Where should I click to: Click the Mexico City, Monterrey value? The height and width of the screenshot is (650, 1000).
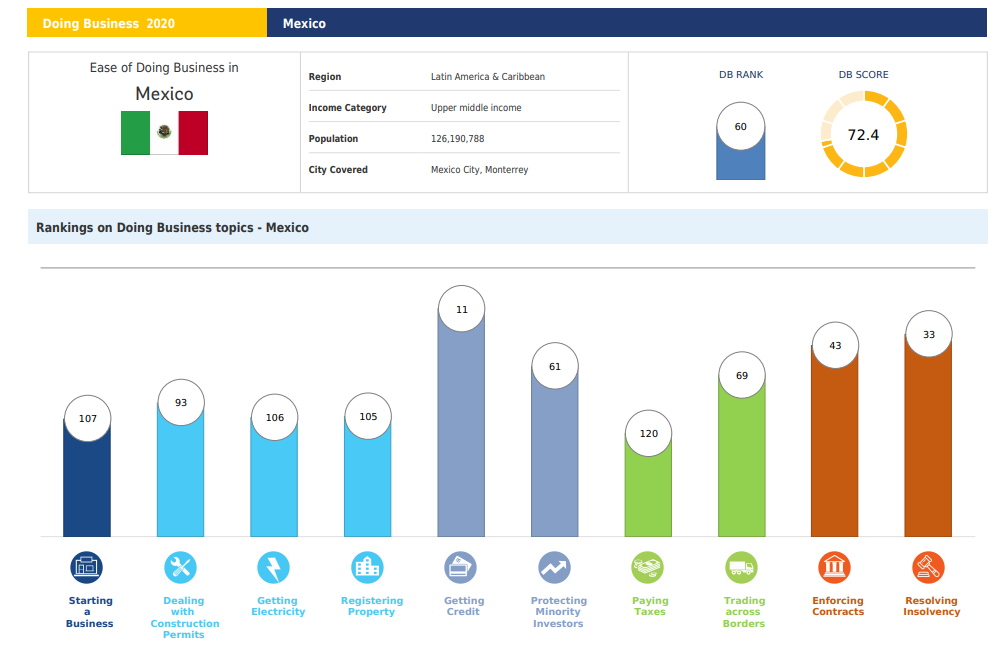480,170
